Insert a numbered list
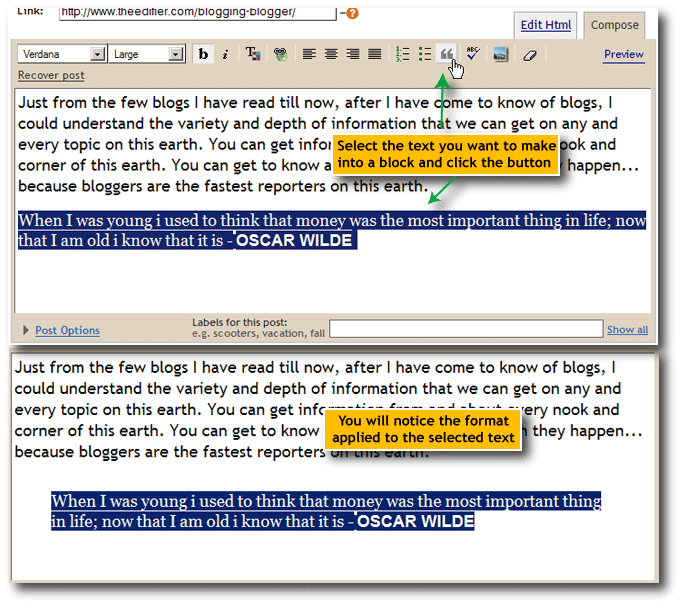The height and width of the screenshot is (605, 681). [x=403, y=54]
